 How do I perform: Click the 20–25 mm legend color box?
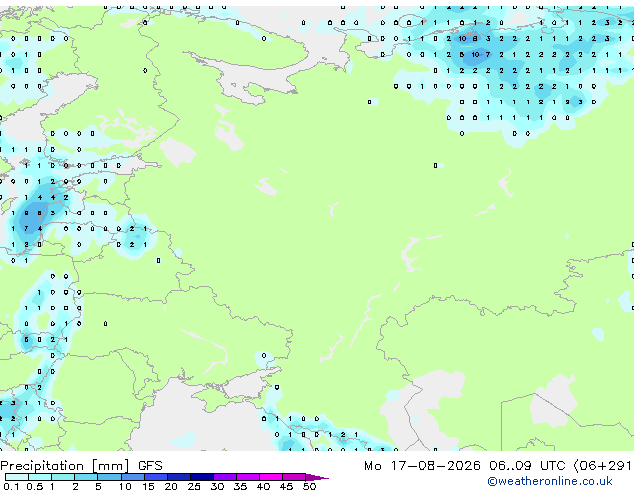[179, 477]
